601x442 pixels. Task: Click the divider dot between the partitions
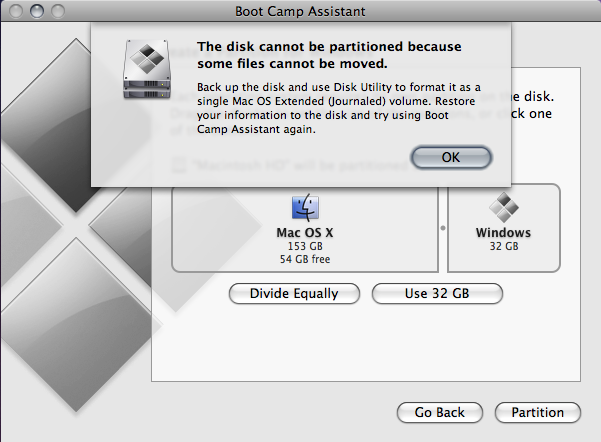443,228
